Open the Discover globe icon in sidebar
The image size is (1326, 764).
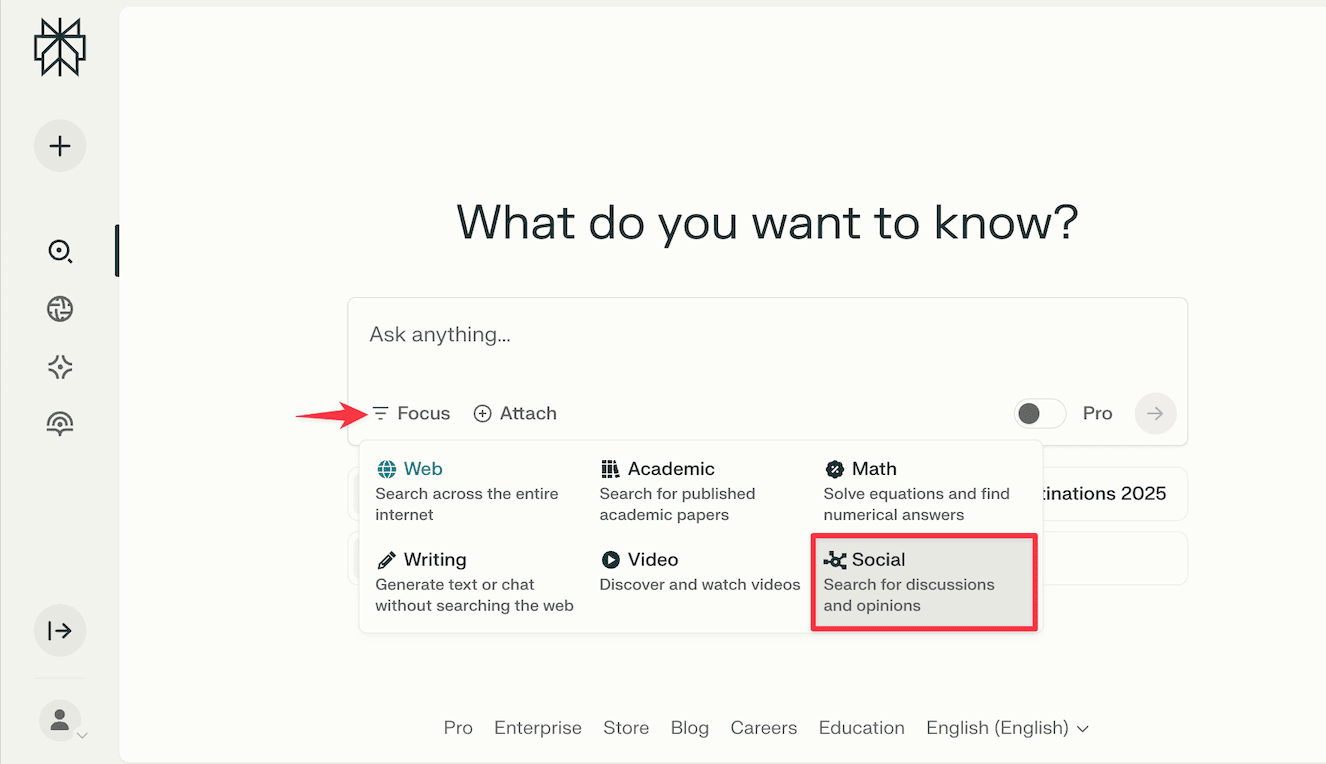pos(60,309)
